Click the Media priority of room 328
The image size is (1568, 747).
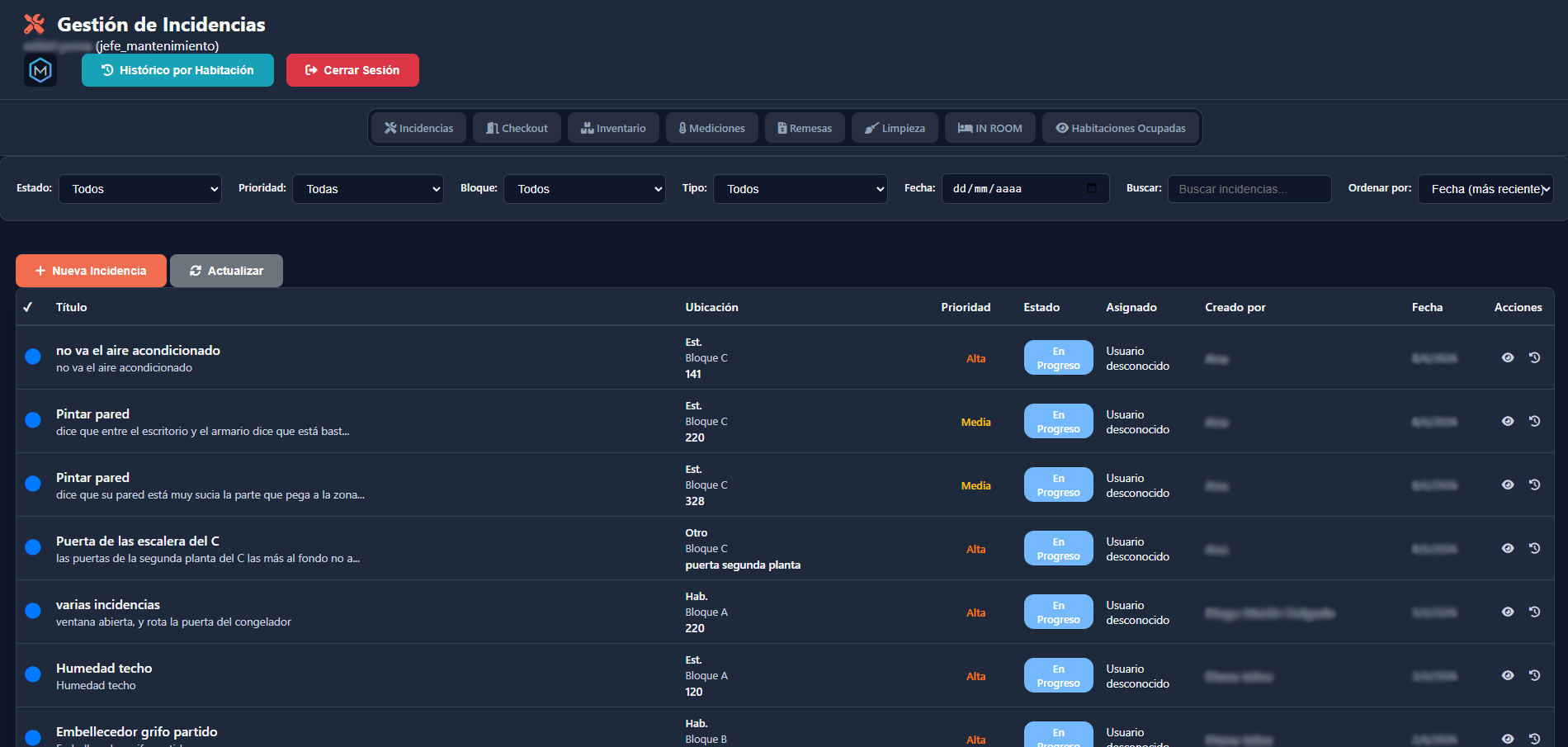[975, 485]
